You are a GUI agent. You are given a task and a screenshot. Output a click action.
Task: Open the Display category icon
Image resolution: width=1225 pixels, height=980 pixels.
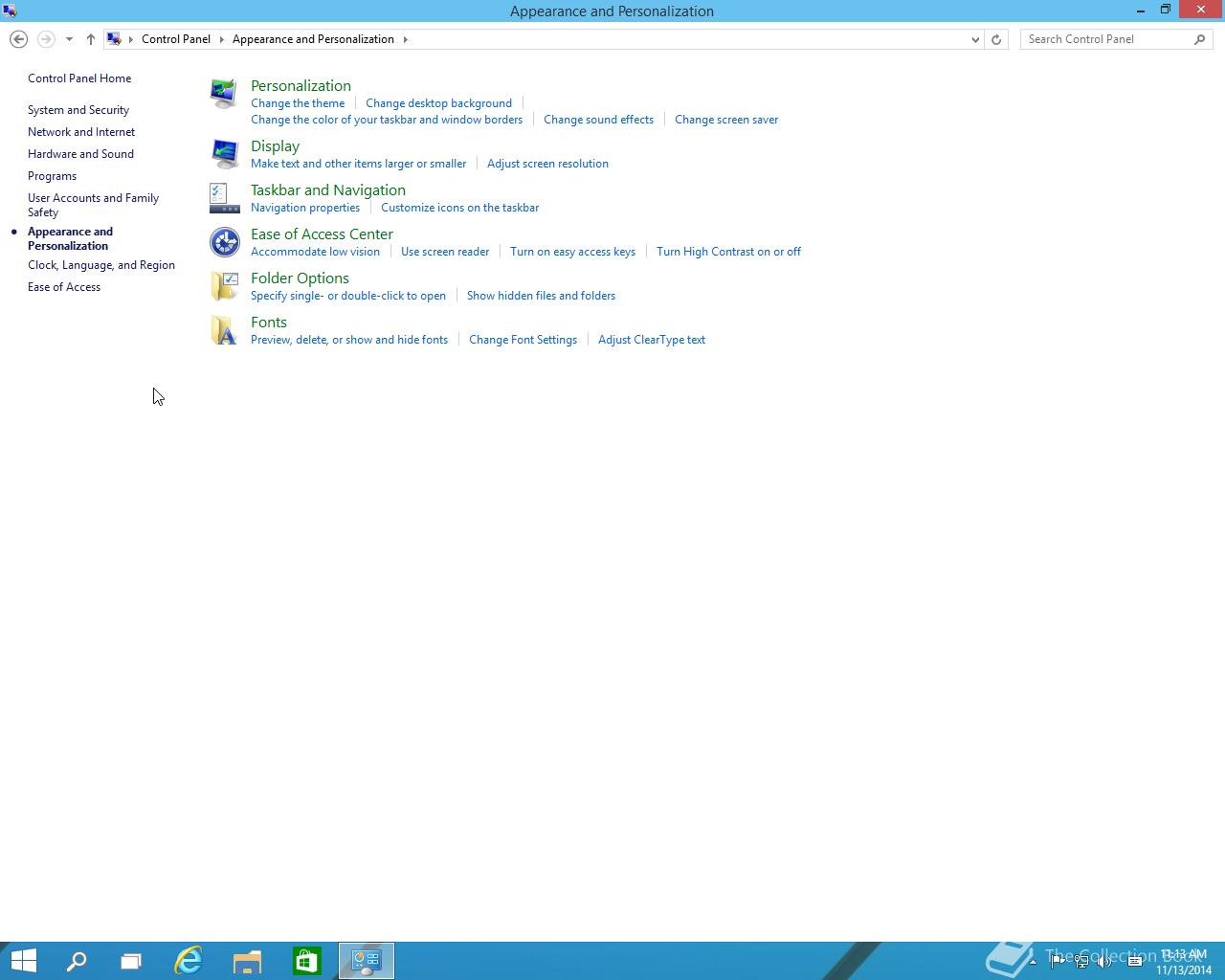224,153
